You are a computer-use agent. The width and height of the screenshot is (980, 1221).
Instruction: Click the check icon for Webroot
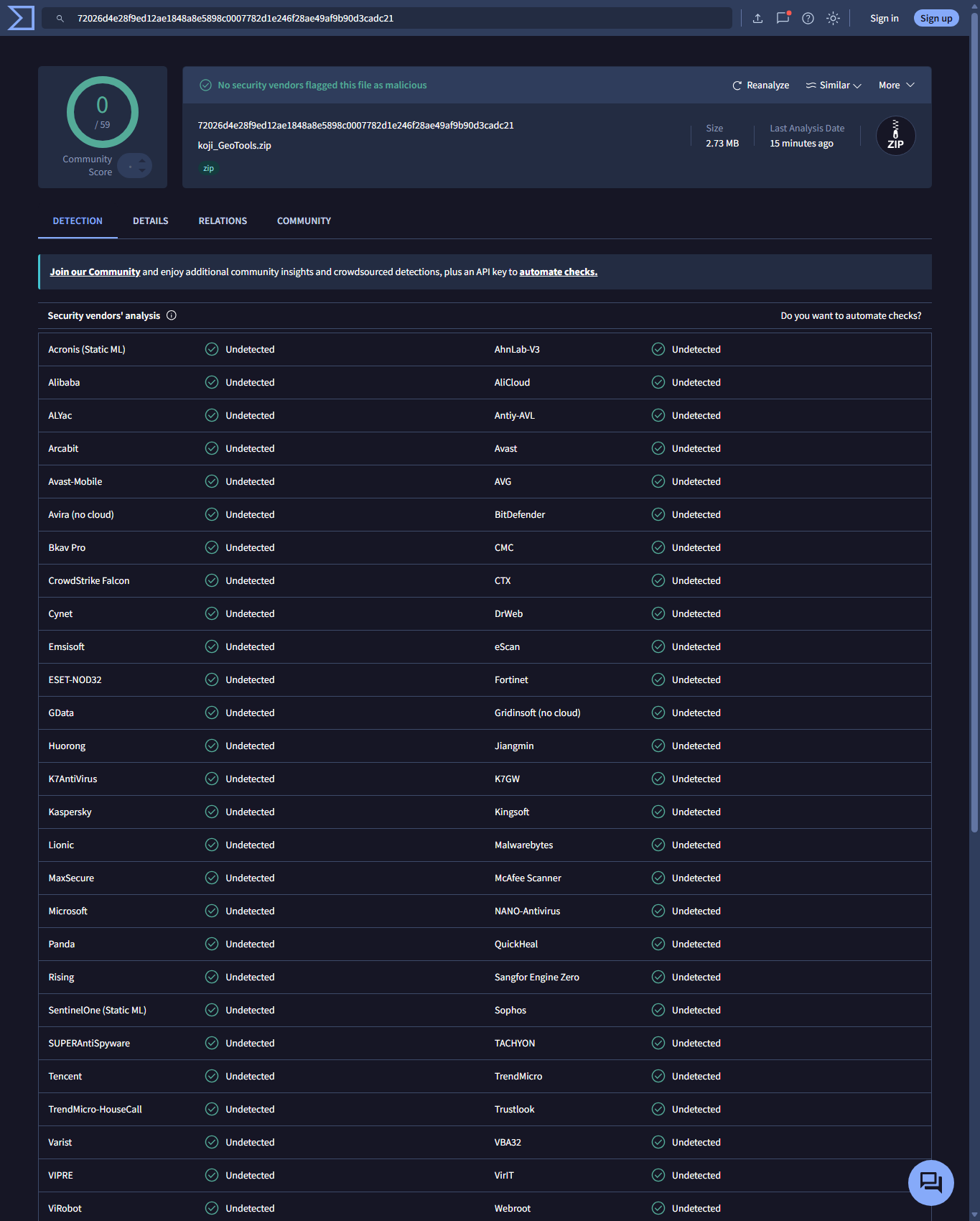coord(658,1208)
